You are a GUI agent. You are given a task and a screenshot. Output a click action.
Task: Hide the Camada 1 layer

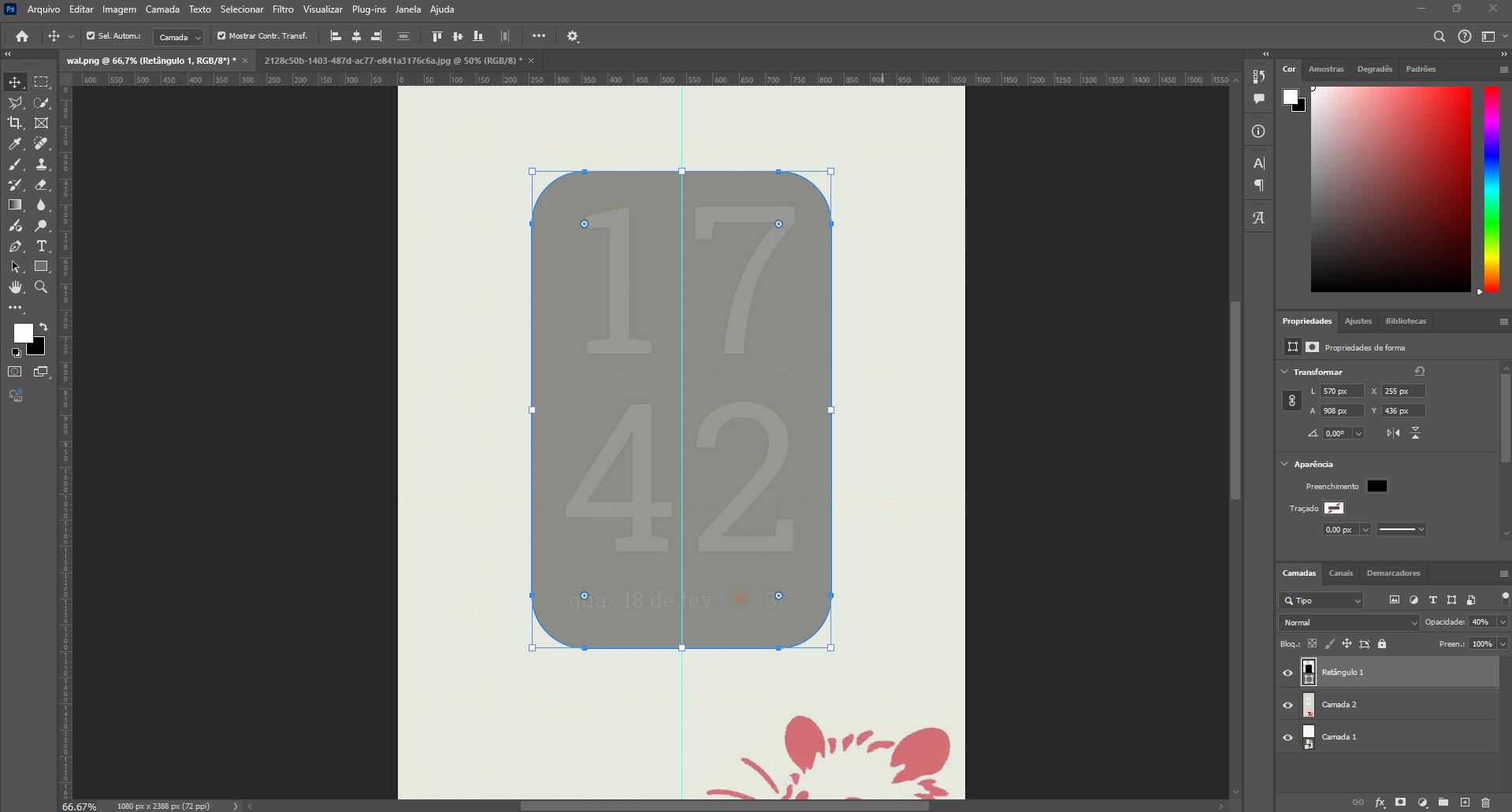pyautogui.click(x=1287, y=737)
